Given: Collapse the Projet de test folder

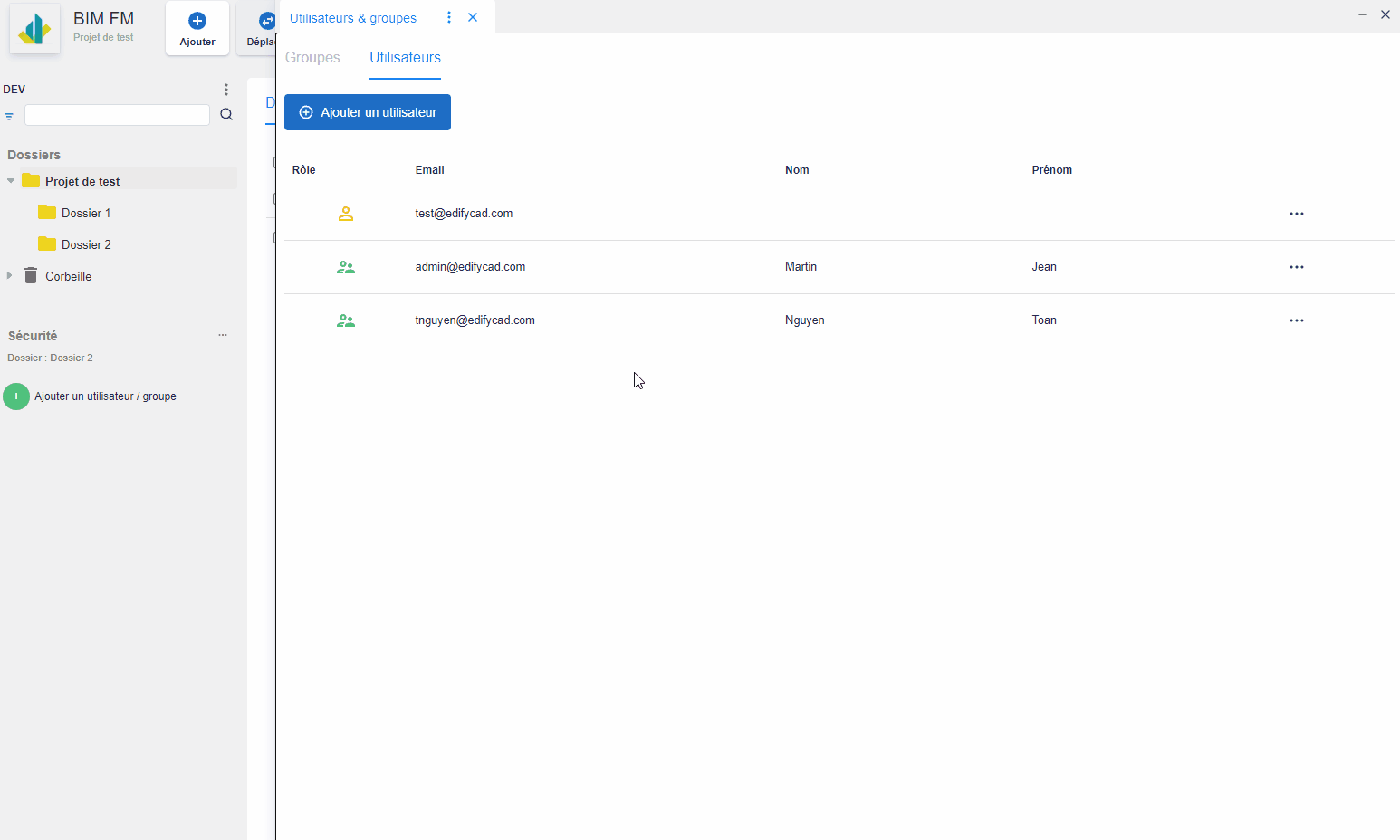Looking at the screenshot, I should 11,181.
